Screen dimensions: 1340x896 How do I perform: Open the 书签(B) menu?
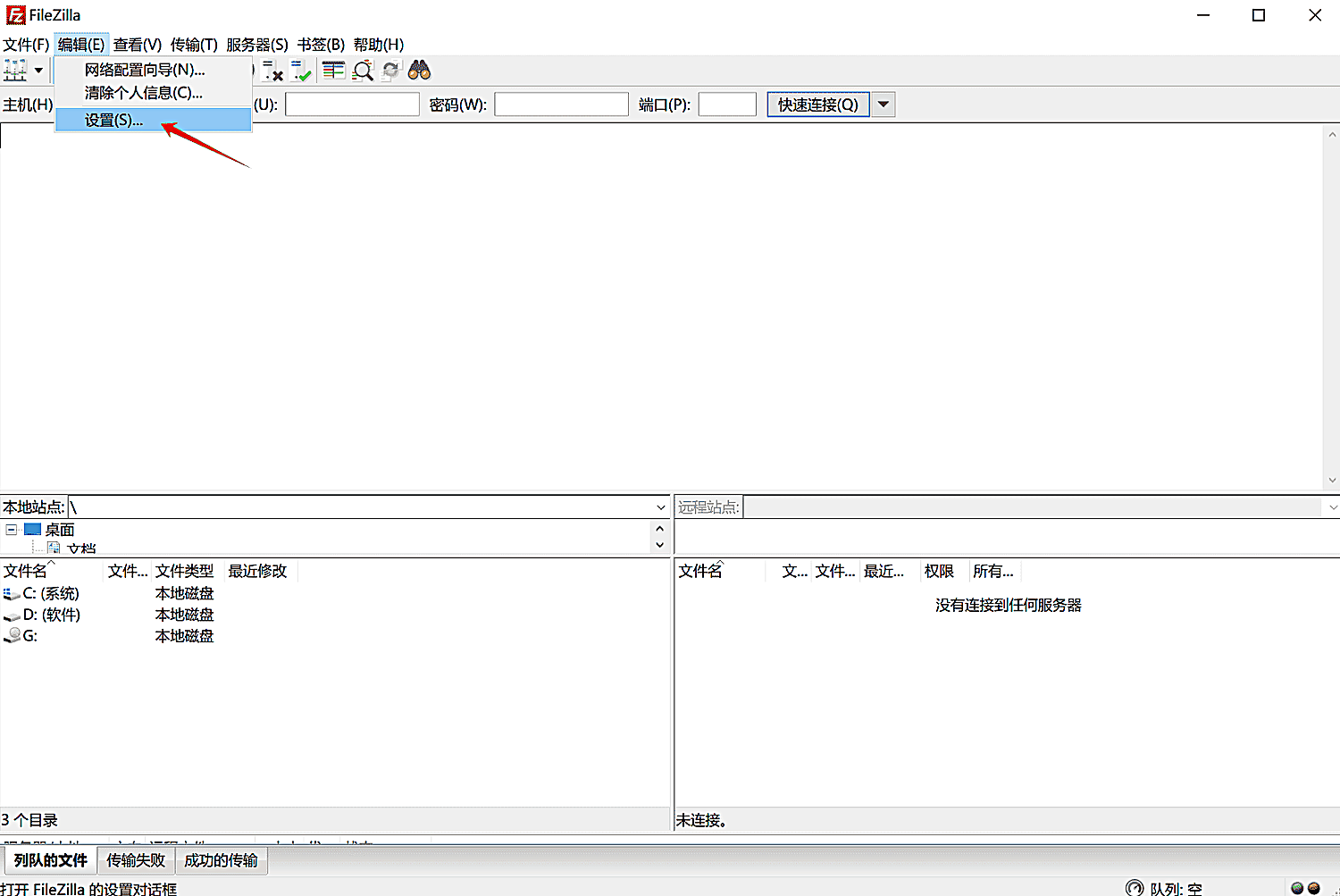coord(321,45)
